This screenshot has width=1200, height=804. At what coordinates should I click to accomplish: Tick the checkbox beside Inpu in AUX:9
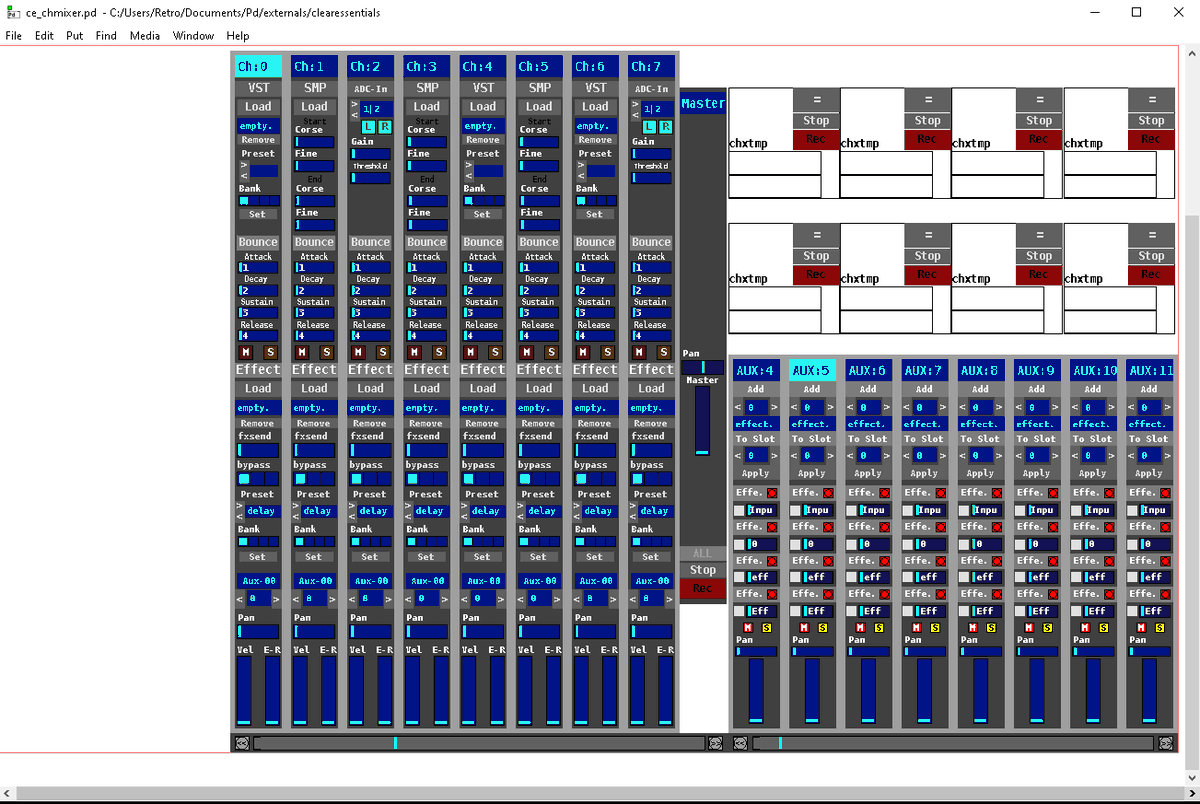coord(1021,510)
